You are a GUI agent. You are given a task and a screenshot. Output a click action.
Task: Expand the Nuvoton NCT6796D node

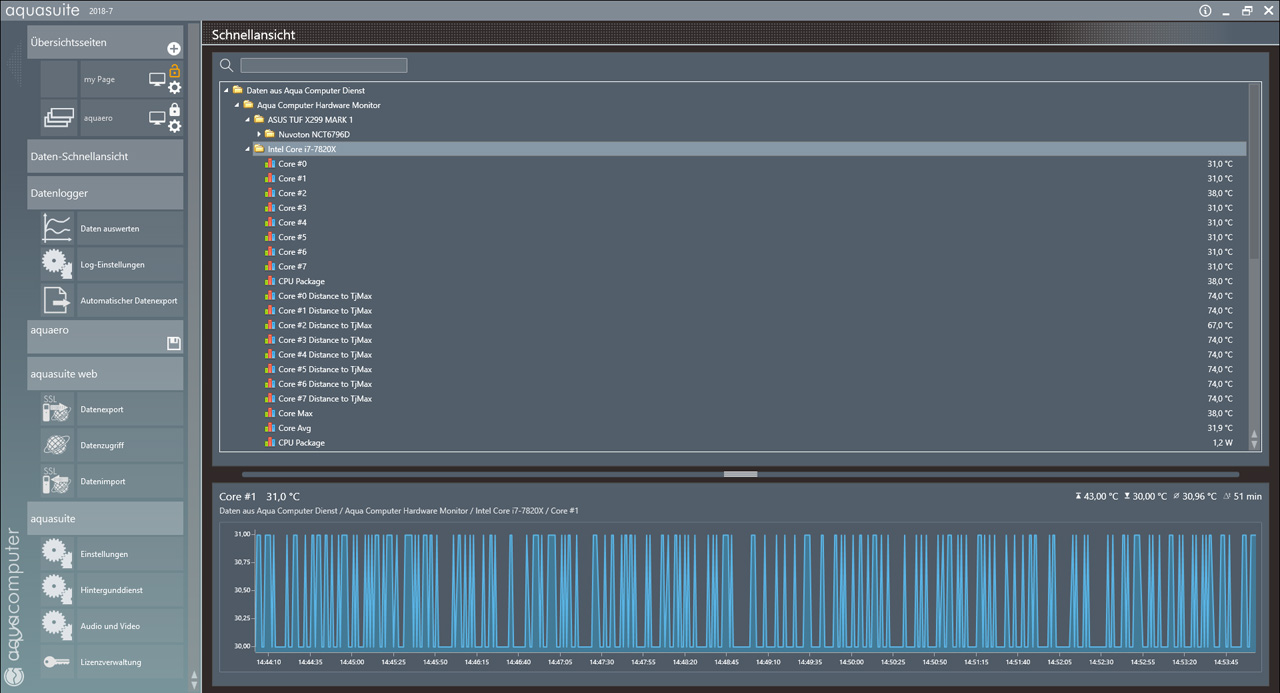pos(258,134)
